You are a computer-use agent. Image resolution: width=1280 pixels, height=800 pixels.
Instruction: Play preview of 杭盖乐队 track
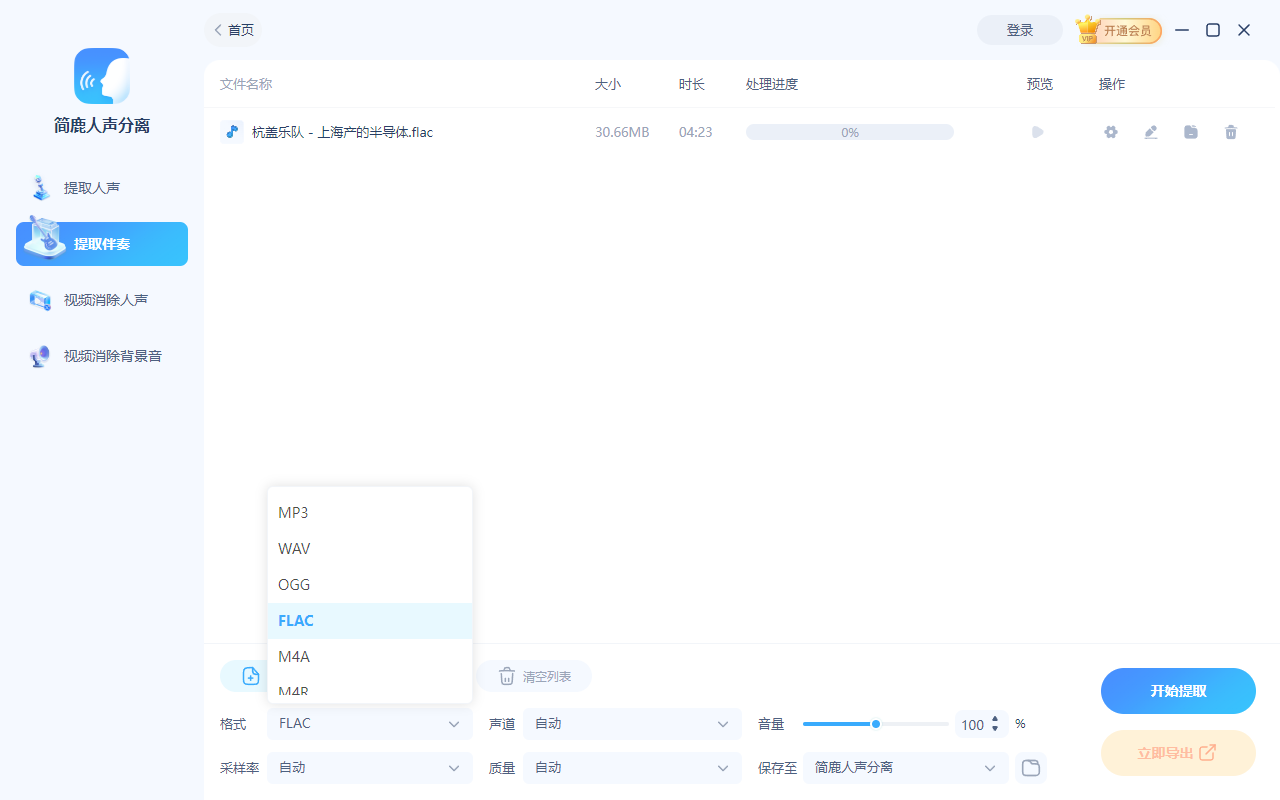(1037, 131)
